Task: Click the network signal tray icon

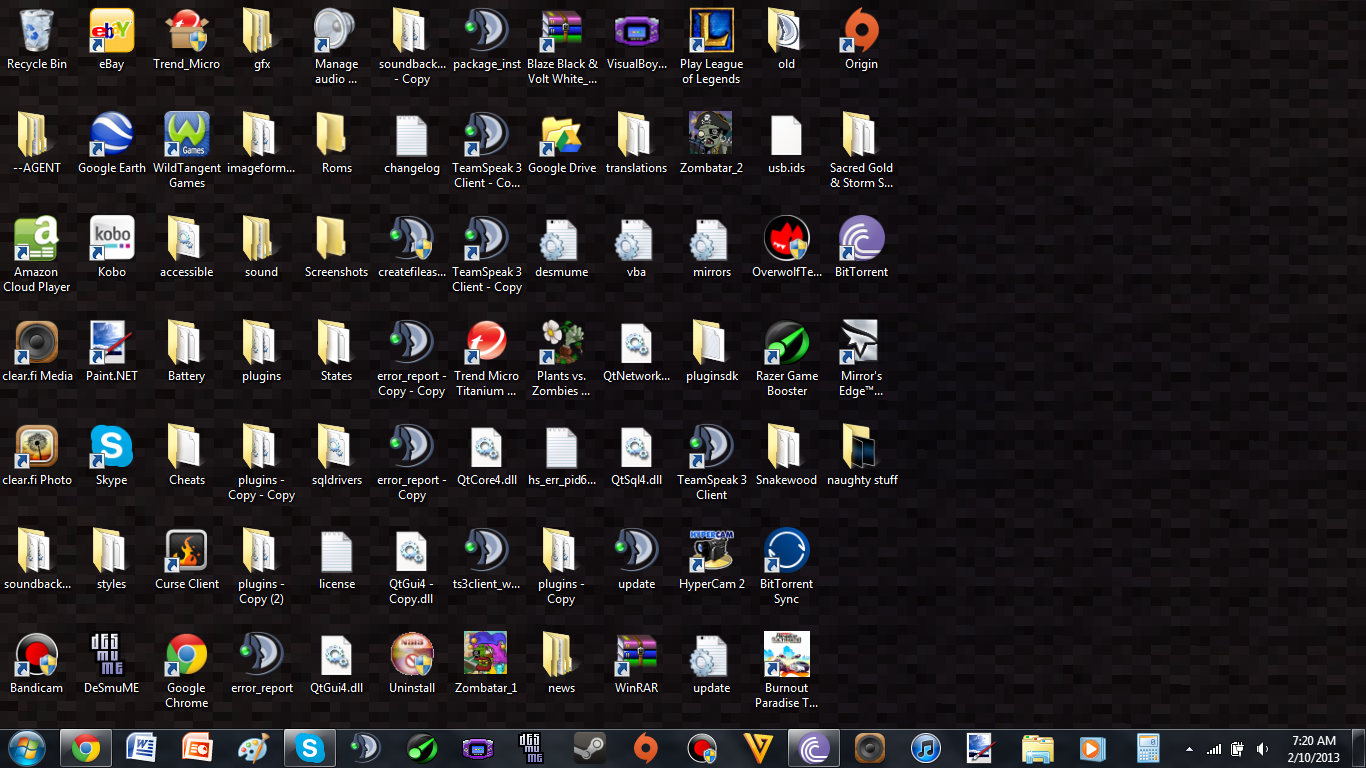Action: tap(1214, 749)
